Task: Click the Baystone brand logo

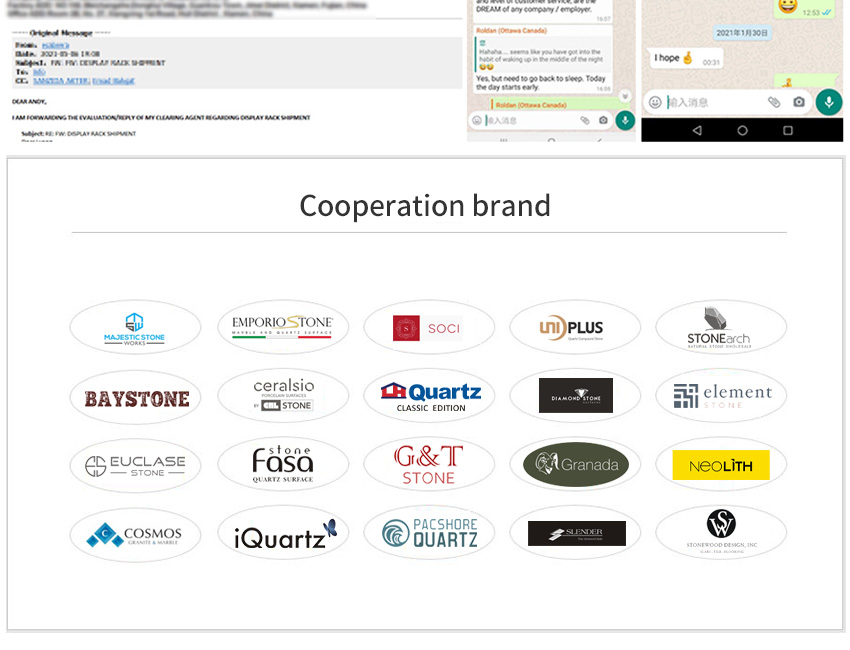Action: (135, 398)
